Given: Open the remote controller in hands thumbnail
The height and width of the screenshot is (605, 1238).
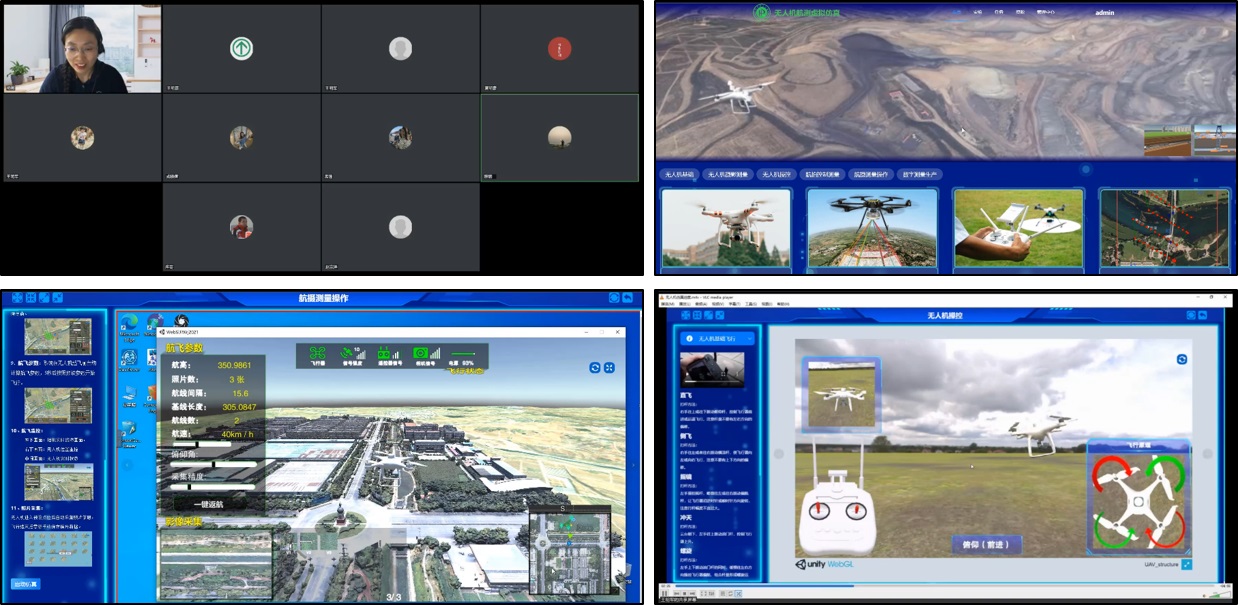Looking at the screenshot, I should pos(1017,228).
